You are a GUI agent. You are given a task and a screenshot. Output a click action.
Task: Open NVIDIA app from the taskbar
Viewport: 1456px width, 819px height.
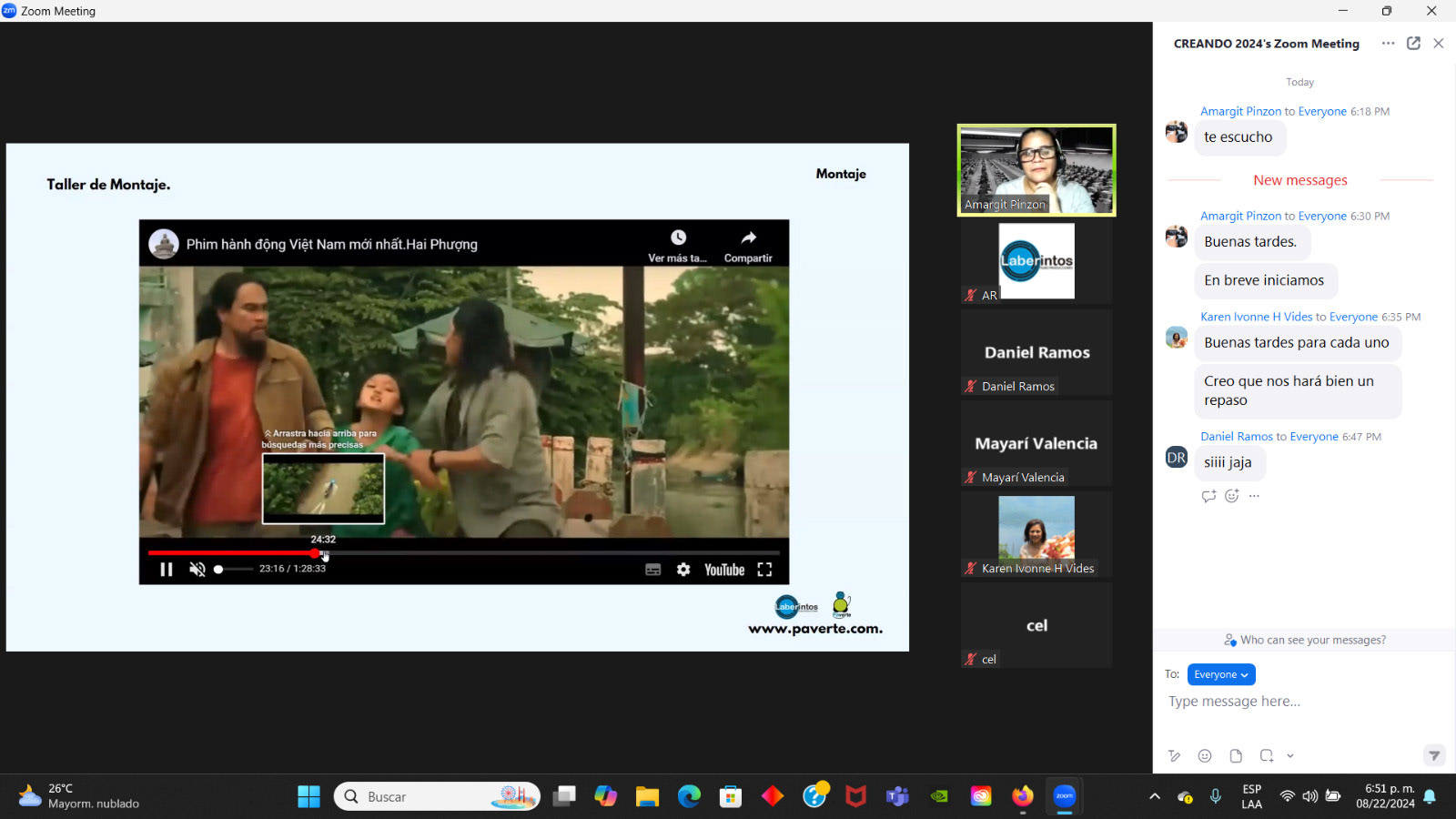pyautogui.click(x=939, y=796)
